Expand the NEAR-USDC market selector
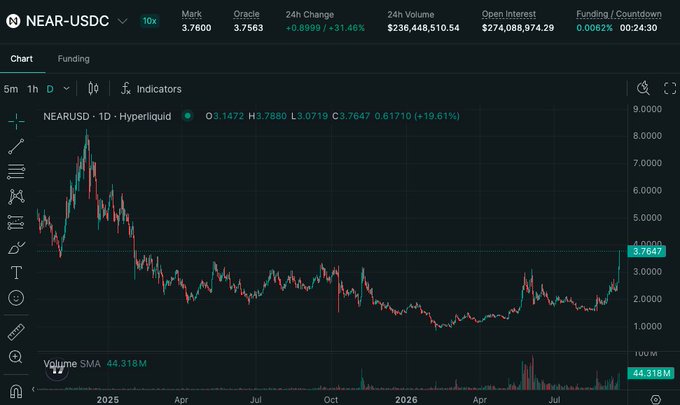680x405 pixels. coord(123,21)
